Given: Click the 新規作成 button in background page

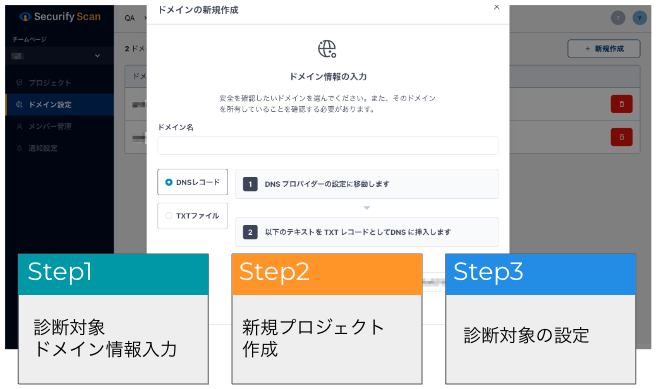Looking at the screenshot, I should pos(604,49).
